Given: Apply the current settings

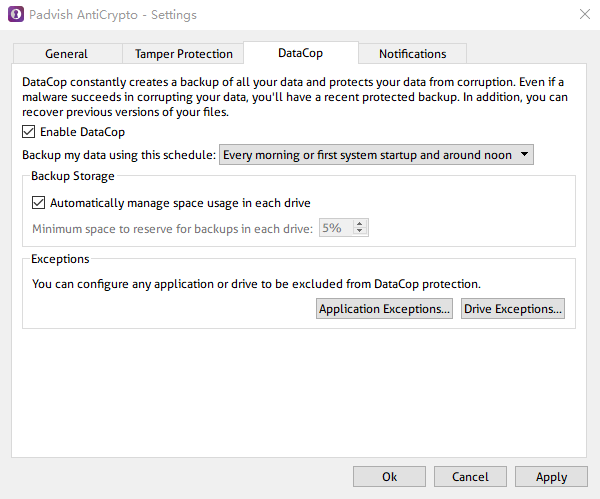Looking at the screenshot, I should (x=551, y=476).
